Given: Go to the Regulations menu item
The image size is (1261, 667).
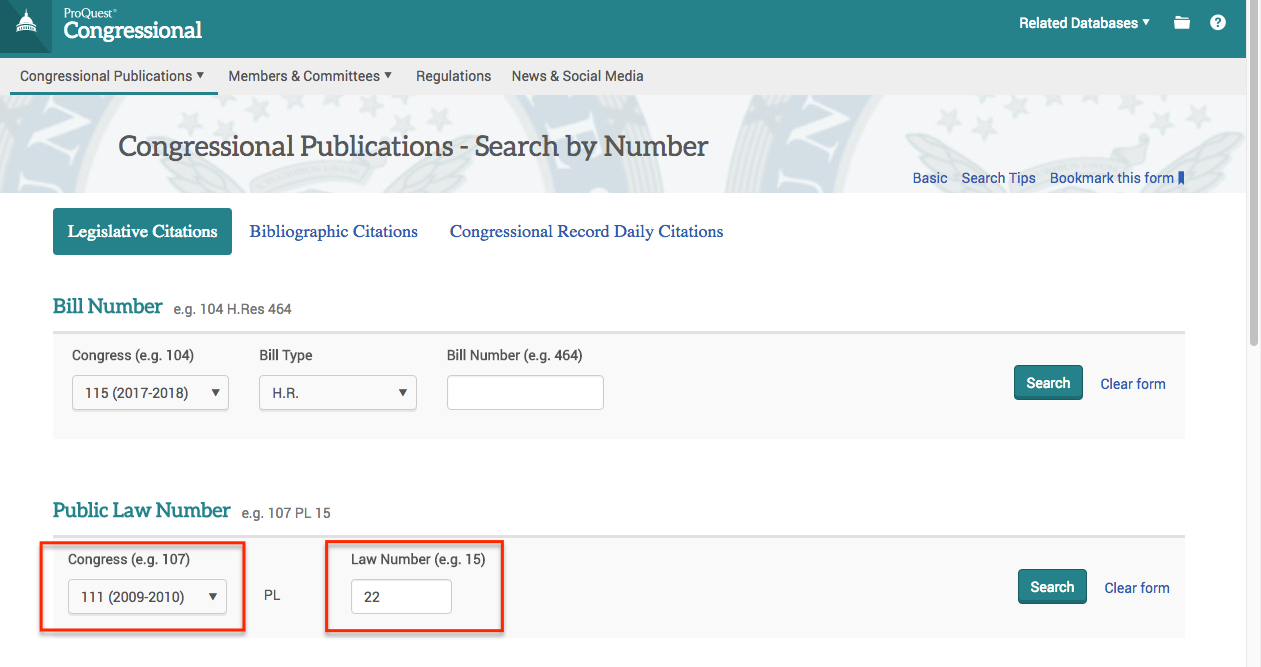Looking at the screenshot, I should [x=453, y=76].
